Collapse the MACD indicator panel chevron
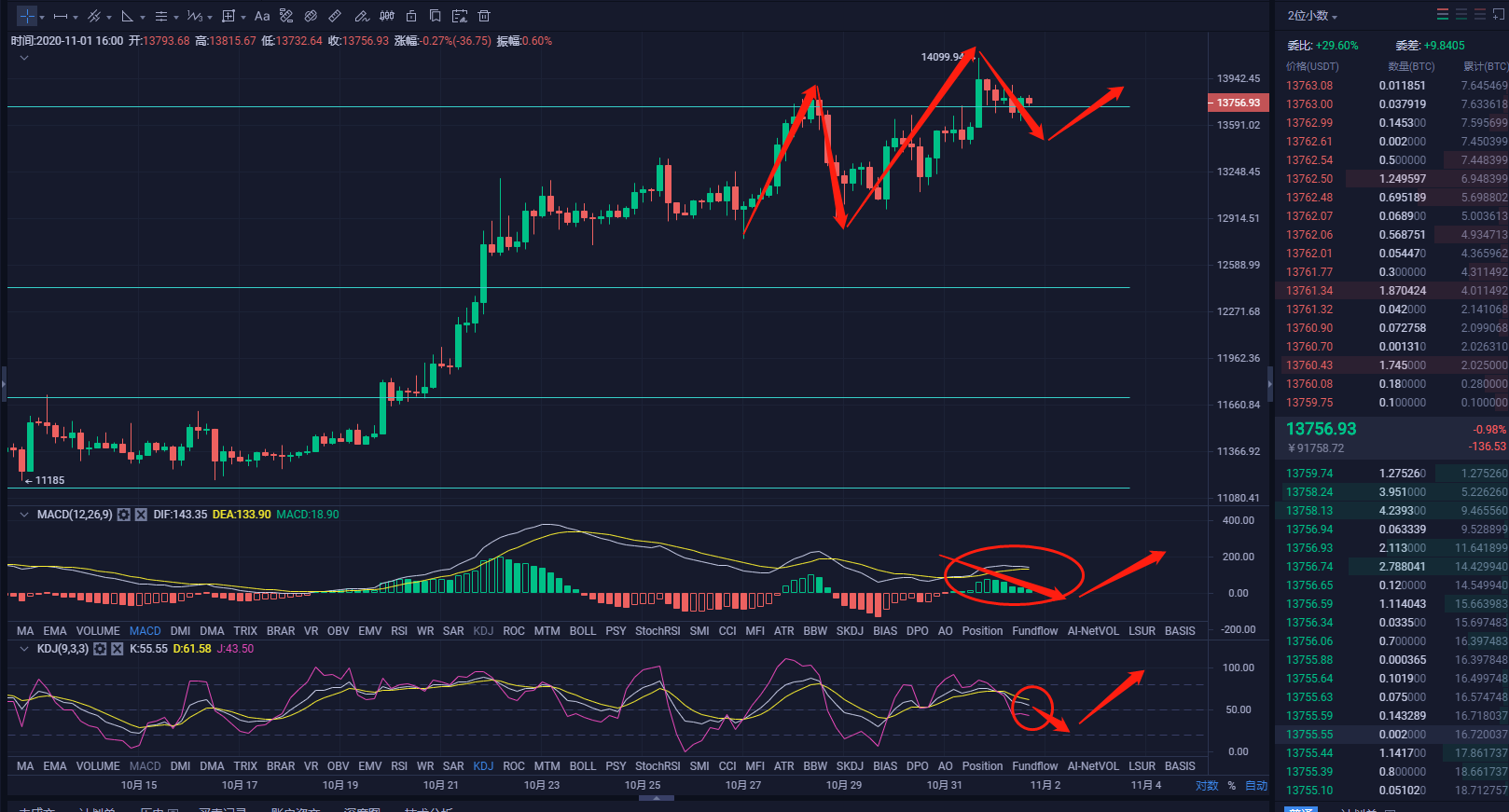 click(24, 515)
